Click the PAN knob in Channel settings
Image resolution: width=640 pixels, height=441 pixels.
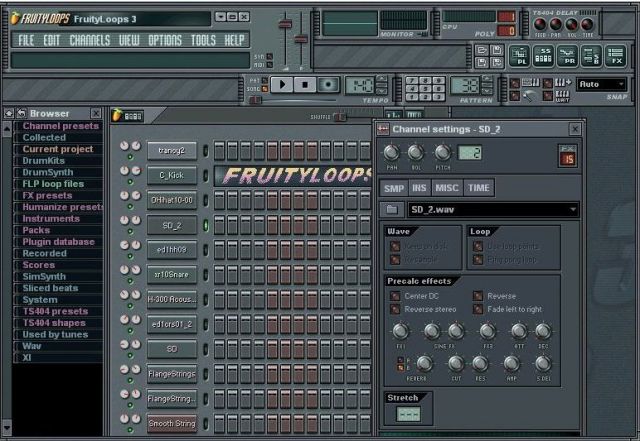[x=391, y=153]
